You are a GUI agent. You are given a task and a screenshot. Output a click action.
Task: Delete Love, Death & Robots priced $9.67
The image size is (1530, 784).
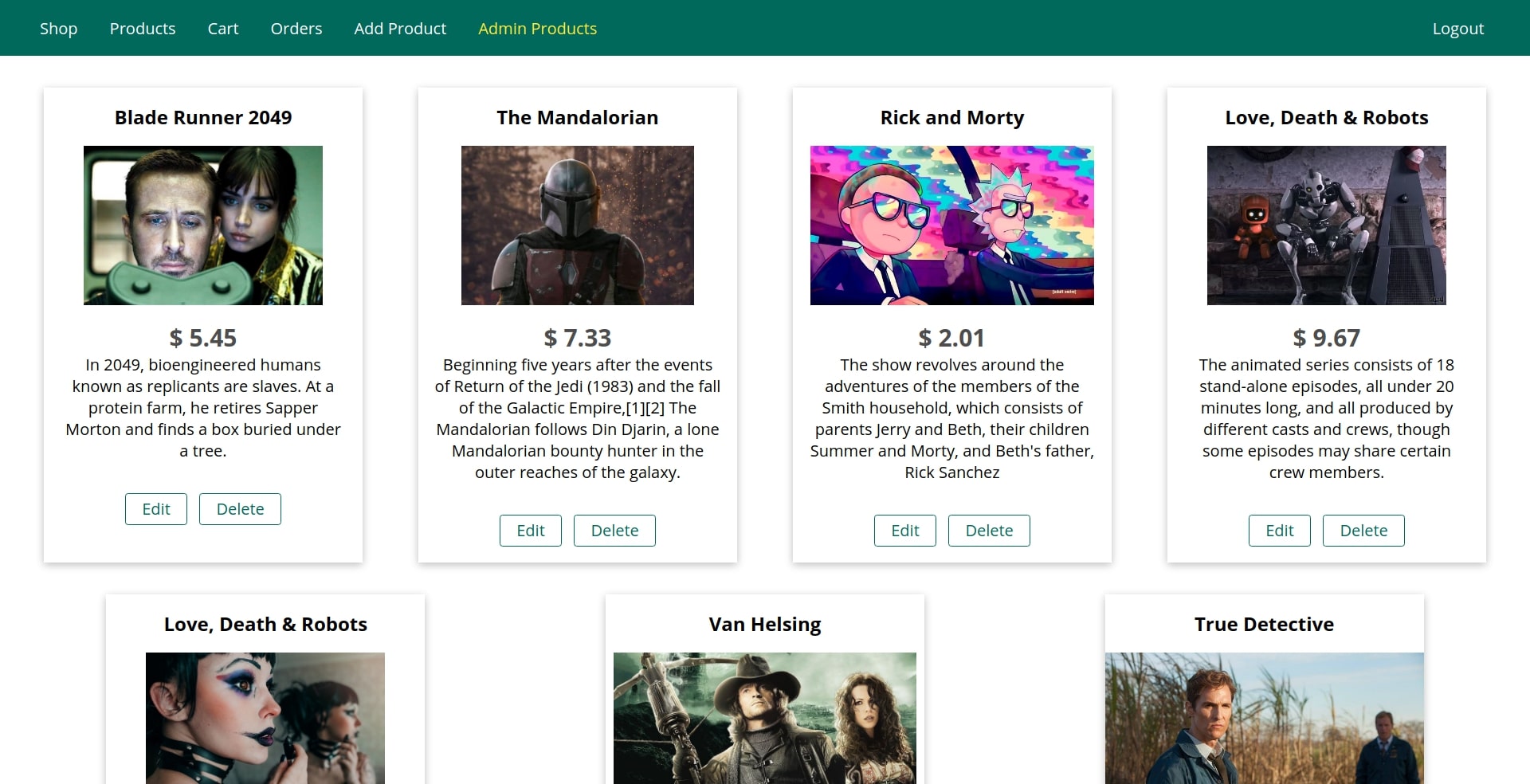pos(1363,531)
